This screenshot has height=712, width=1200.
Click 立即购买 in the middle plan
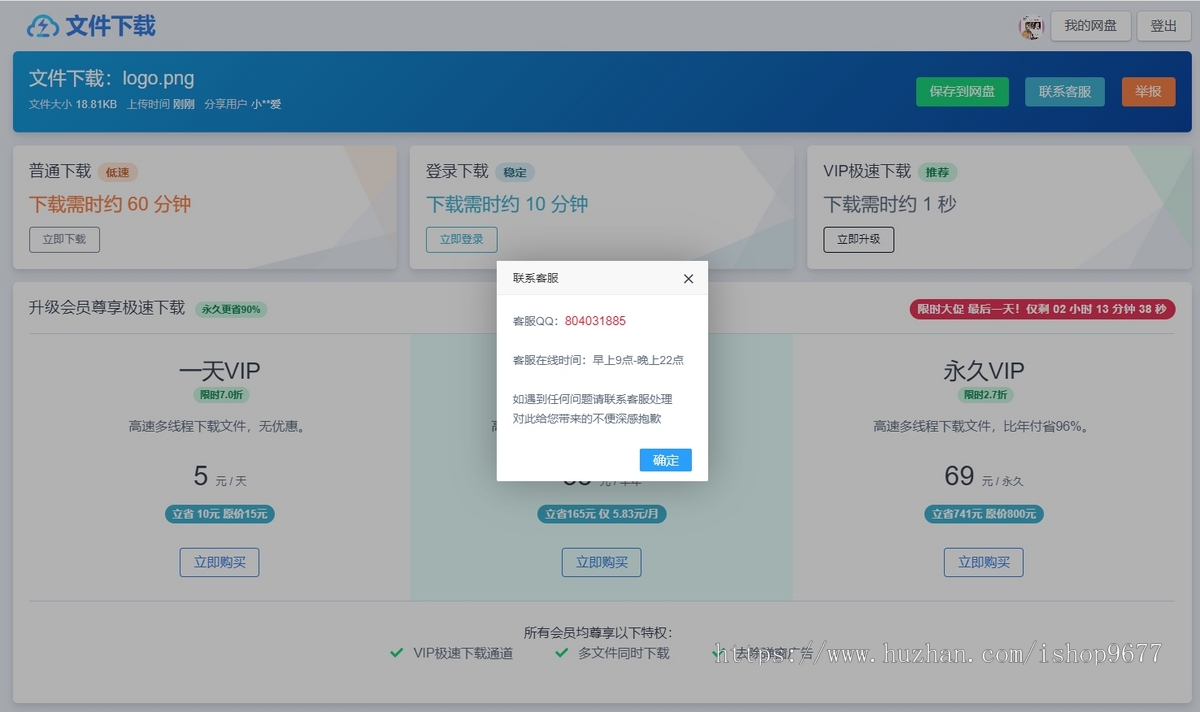[x=601, y=562]
